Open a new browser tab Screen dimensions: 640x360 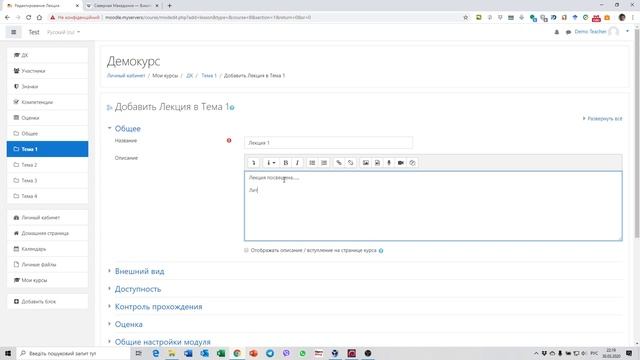point(169,6)
